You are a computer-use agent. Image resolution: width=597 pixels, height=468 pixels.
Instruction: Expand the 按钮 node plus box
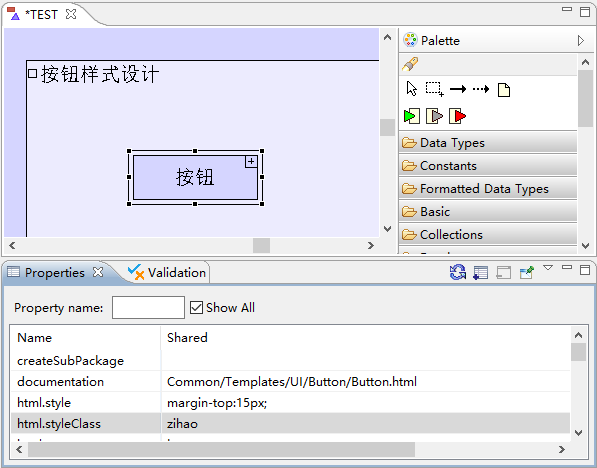[x=251, y=161]
